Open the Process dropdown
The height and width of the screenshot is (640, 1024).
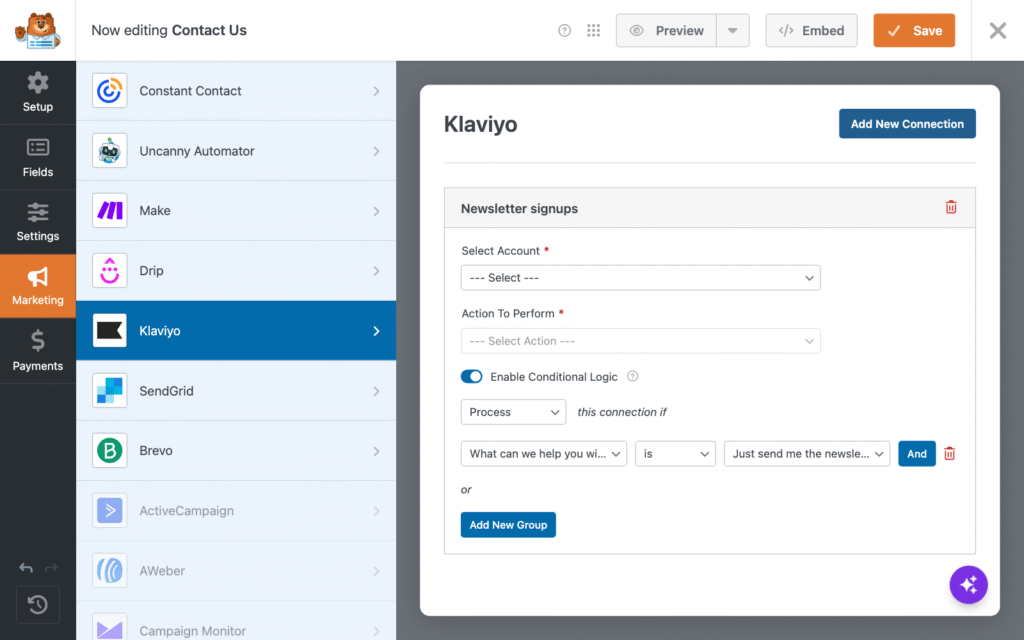[x=513, y=412]
